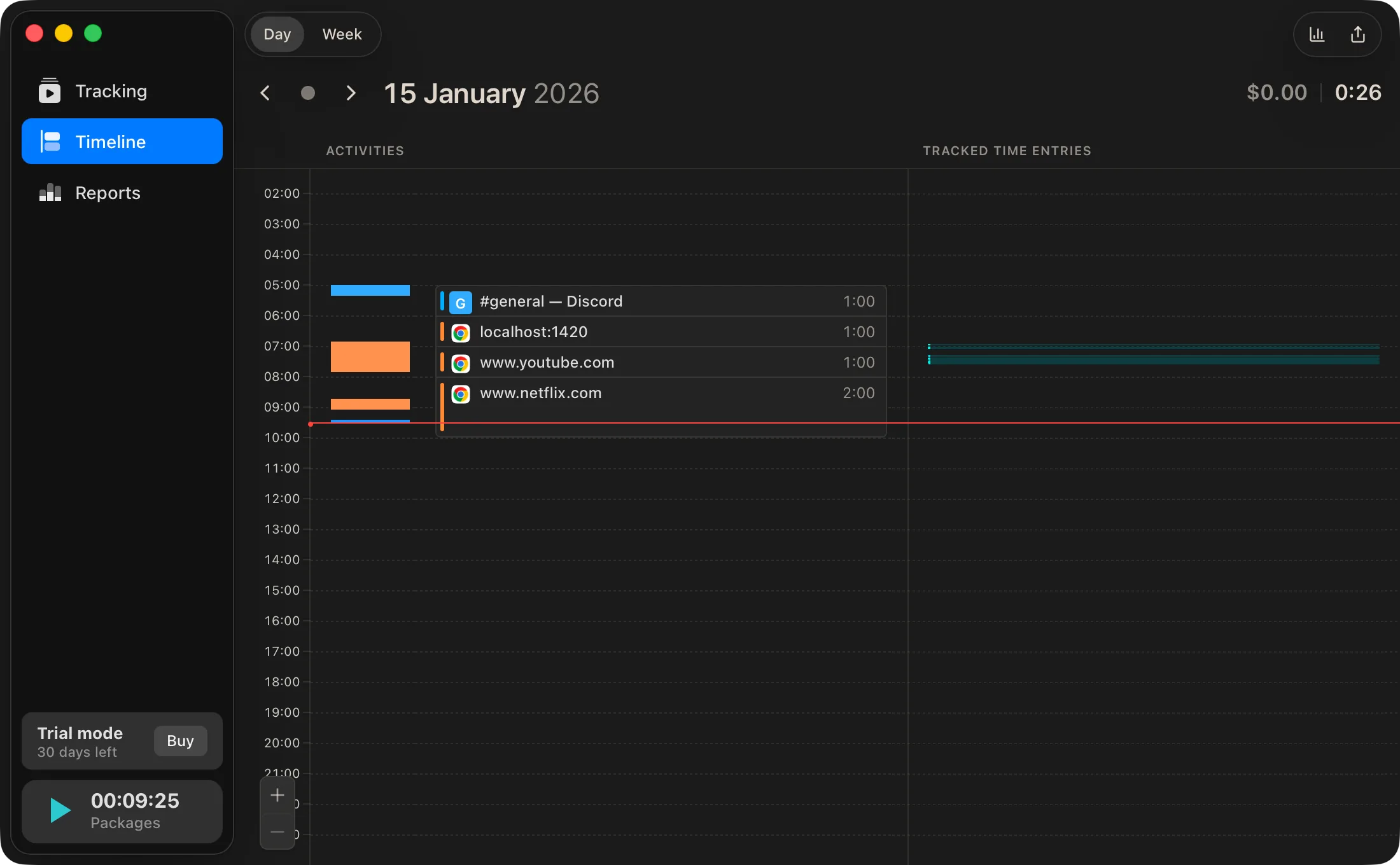Click the Tracking play-stack icon
This screenshot has height=865, width=1400.
pyautogui.click(x=50, y=90)
